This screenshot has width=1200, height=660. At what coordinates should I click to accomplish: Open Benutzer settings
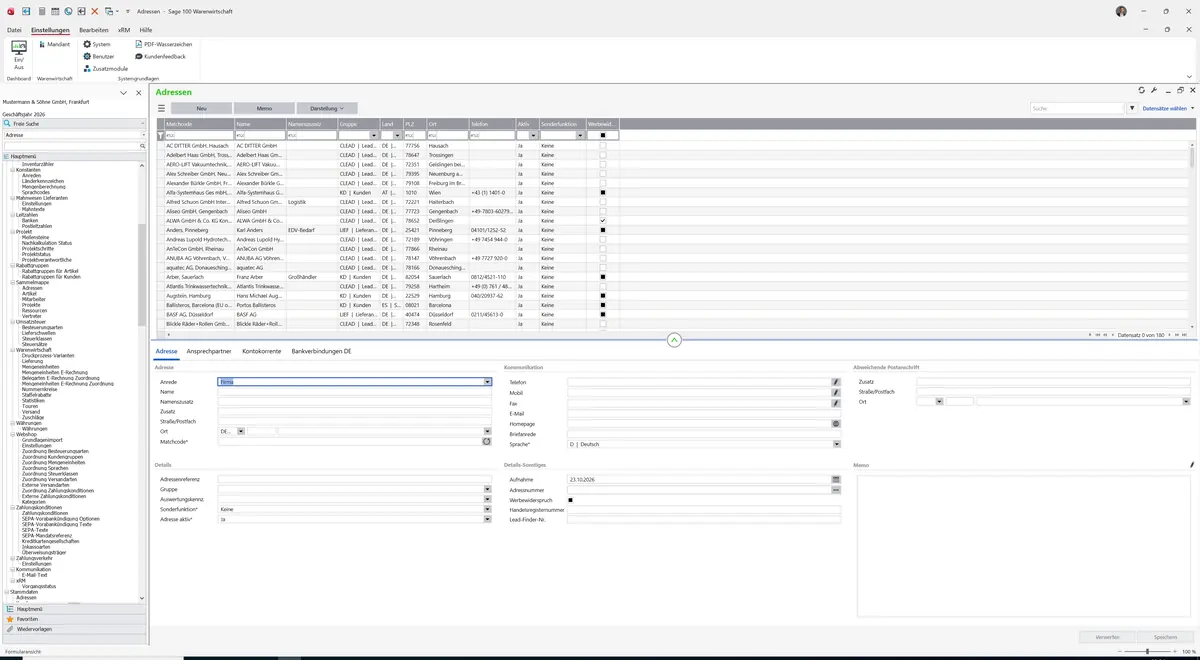tap(99, 57)
